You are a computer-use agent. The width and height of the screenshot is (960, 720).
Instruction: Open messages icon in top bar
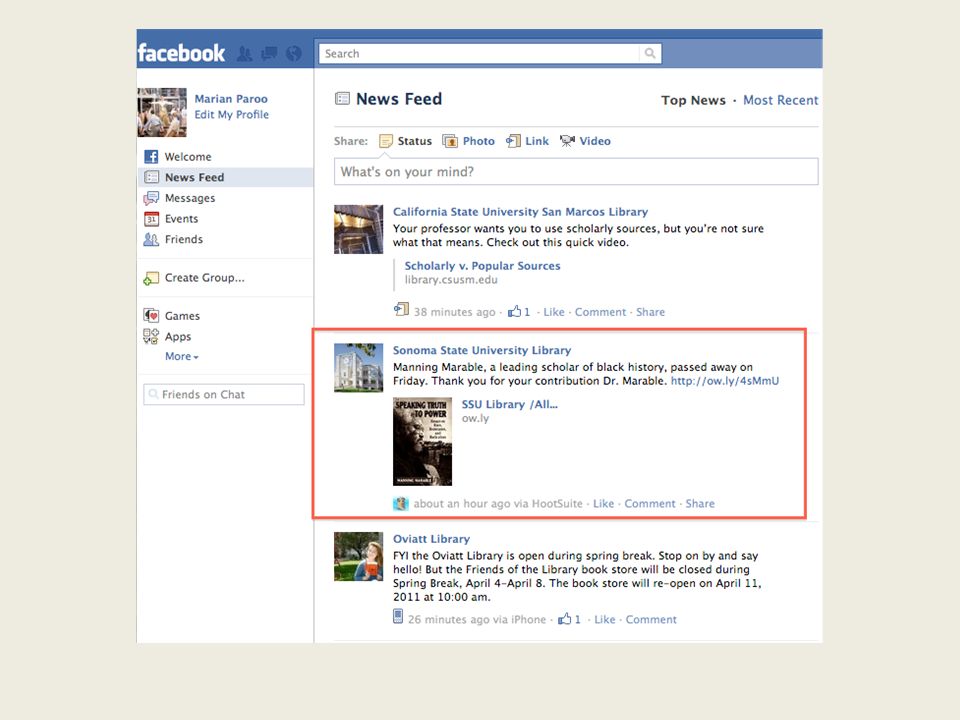(269, 54)
